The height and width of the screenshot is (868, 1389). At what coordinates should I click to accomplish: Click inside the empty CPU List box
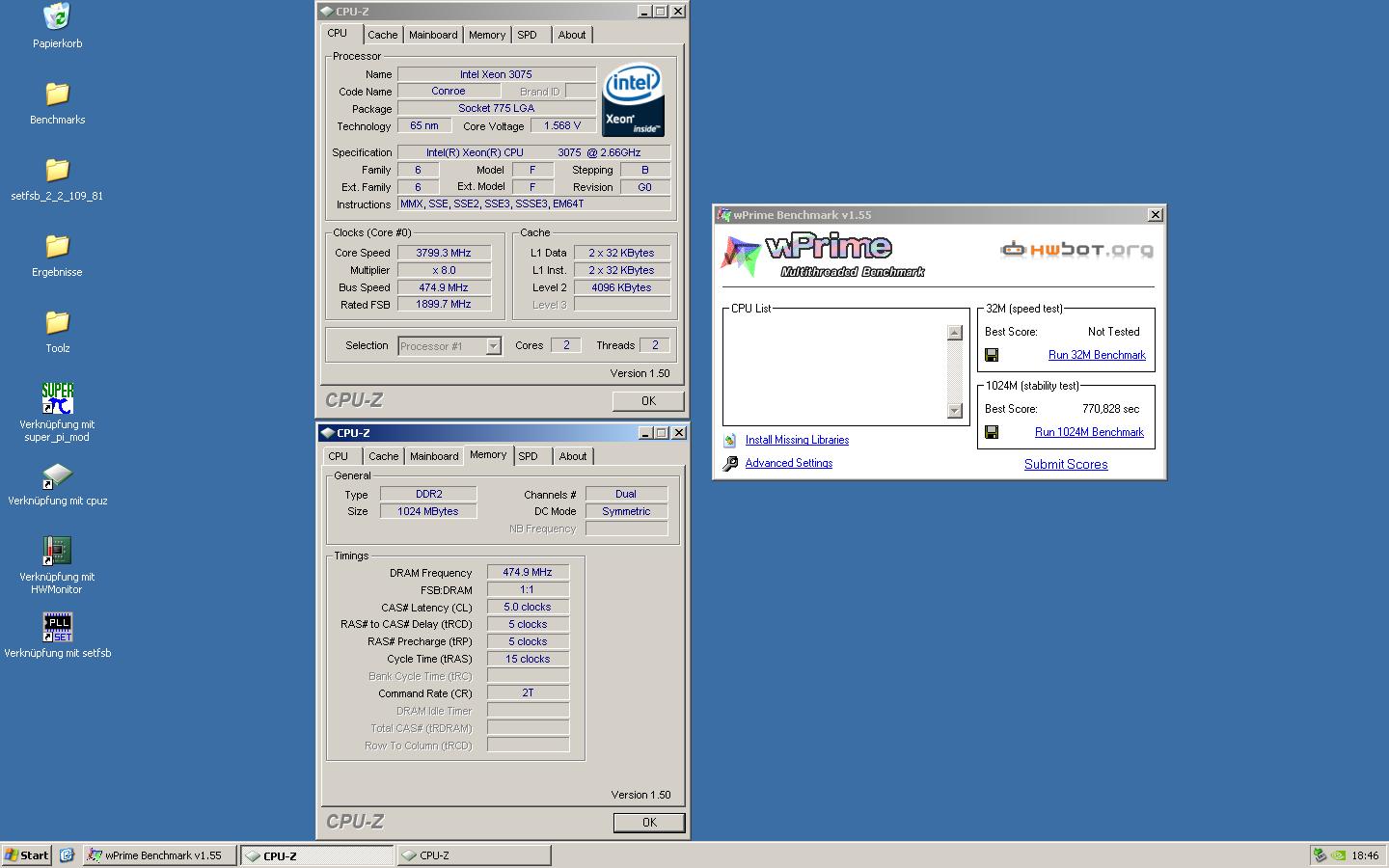tap(836, 371)
